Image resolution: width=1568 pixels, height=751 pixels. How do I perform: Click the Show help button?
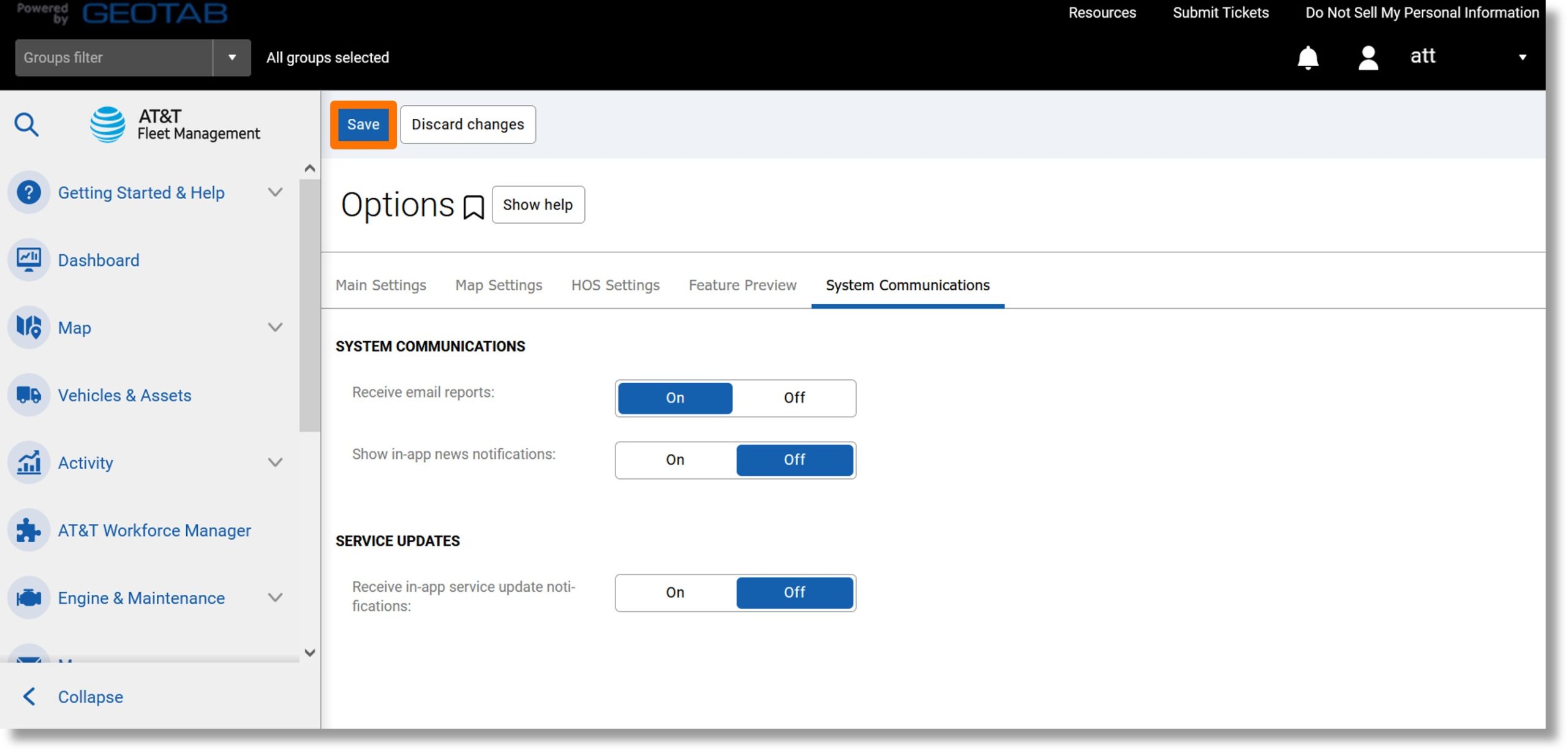538,205
